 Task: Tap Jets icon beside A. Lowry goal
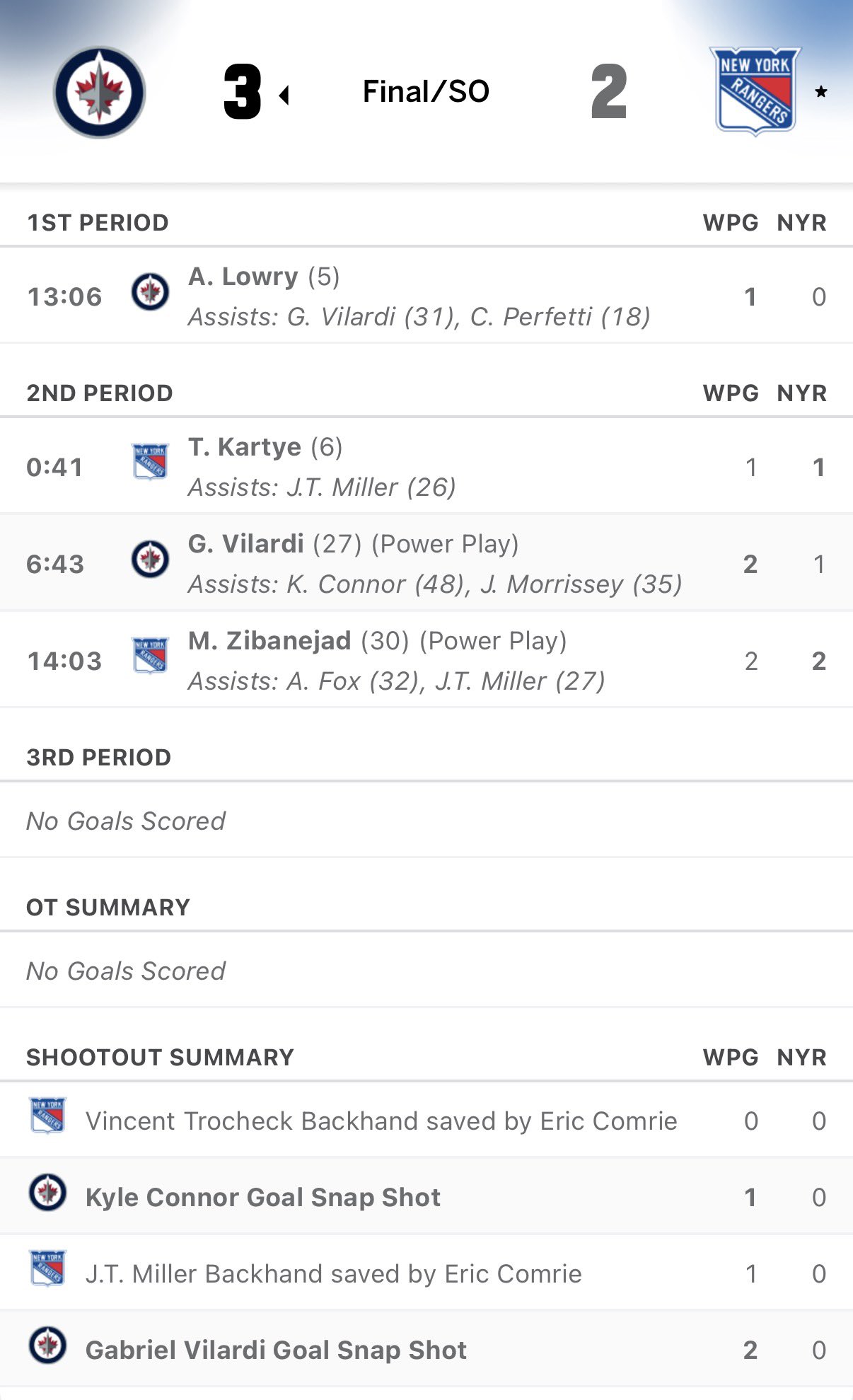(x=150, y=291)
